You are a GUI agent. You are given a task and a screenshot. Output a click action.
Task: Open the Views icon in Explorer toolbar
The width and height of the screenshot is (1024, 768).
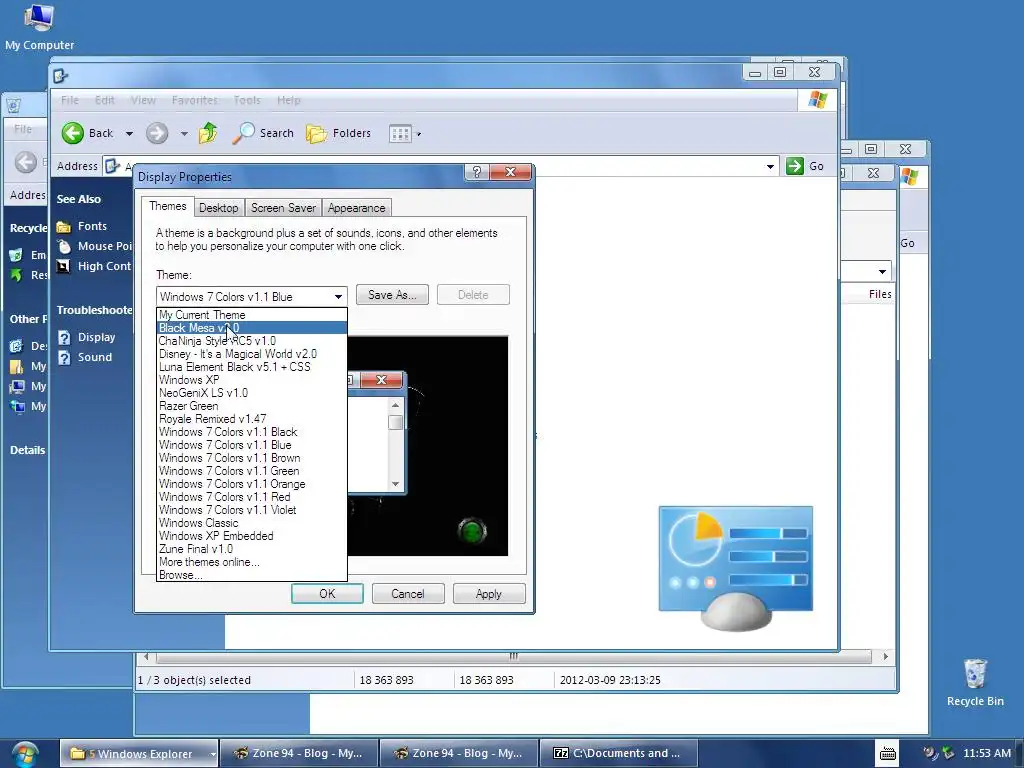click(400, 134)
